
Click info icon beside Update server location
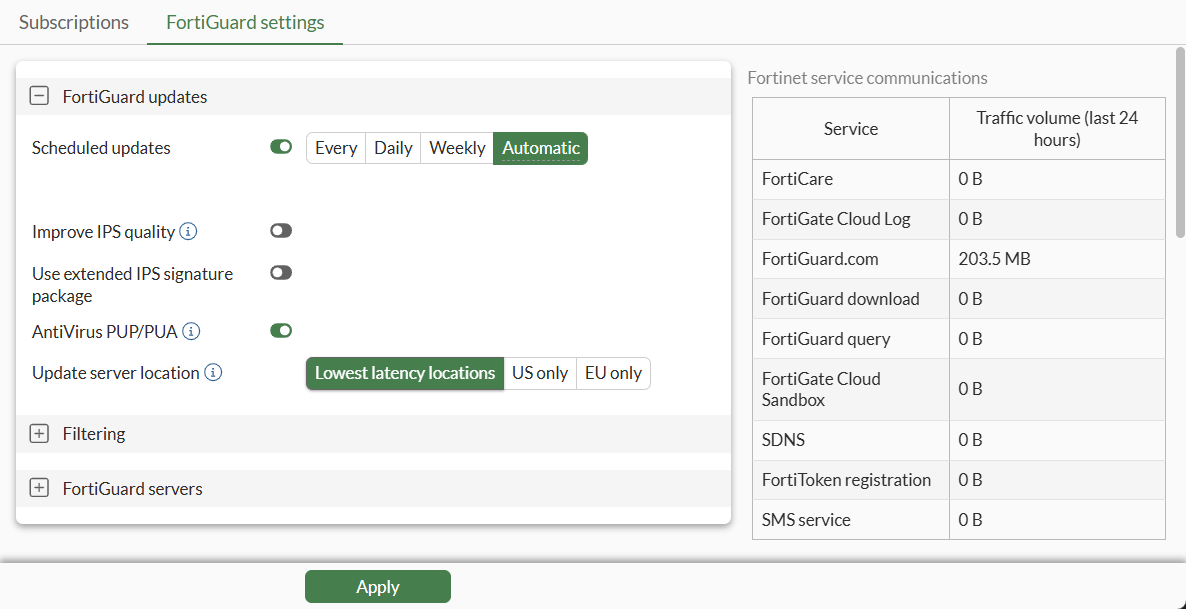[213, 373]
